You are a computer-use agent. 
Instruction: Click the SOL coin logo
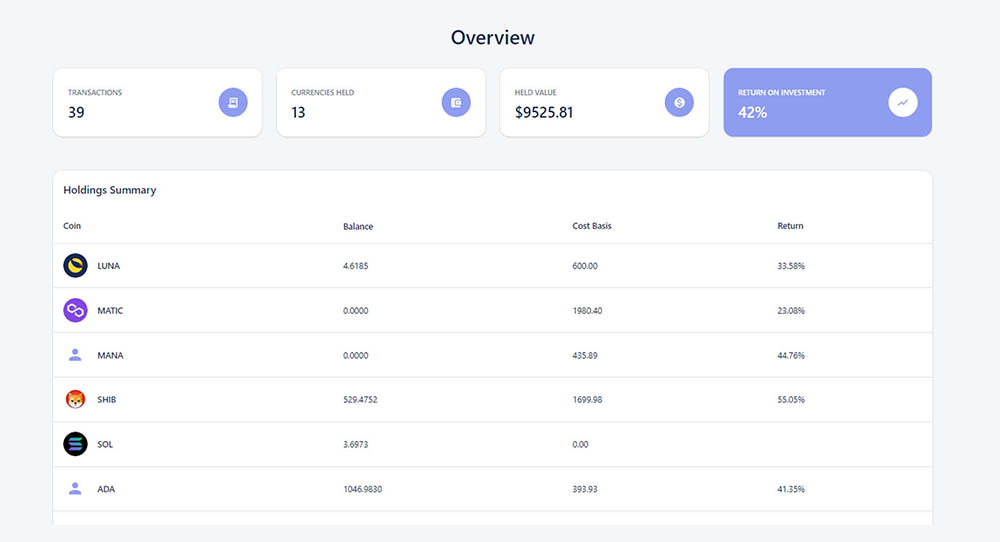(x=75, y=444)
